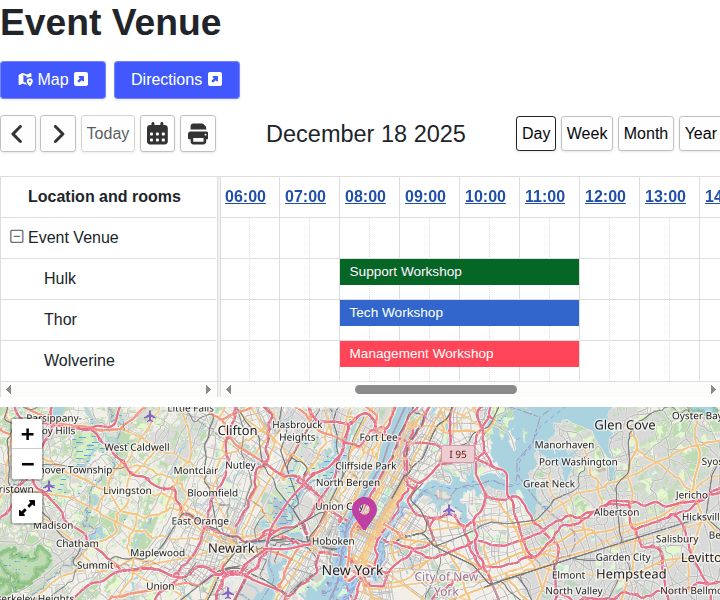Click the previous day arrow button
Screen dimensions: 720x600
pos(18,133)
